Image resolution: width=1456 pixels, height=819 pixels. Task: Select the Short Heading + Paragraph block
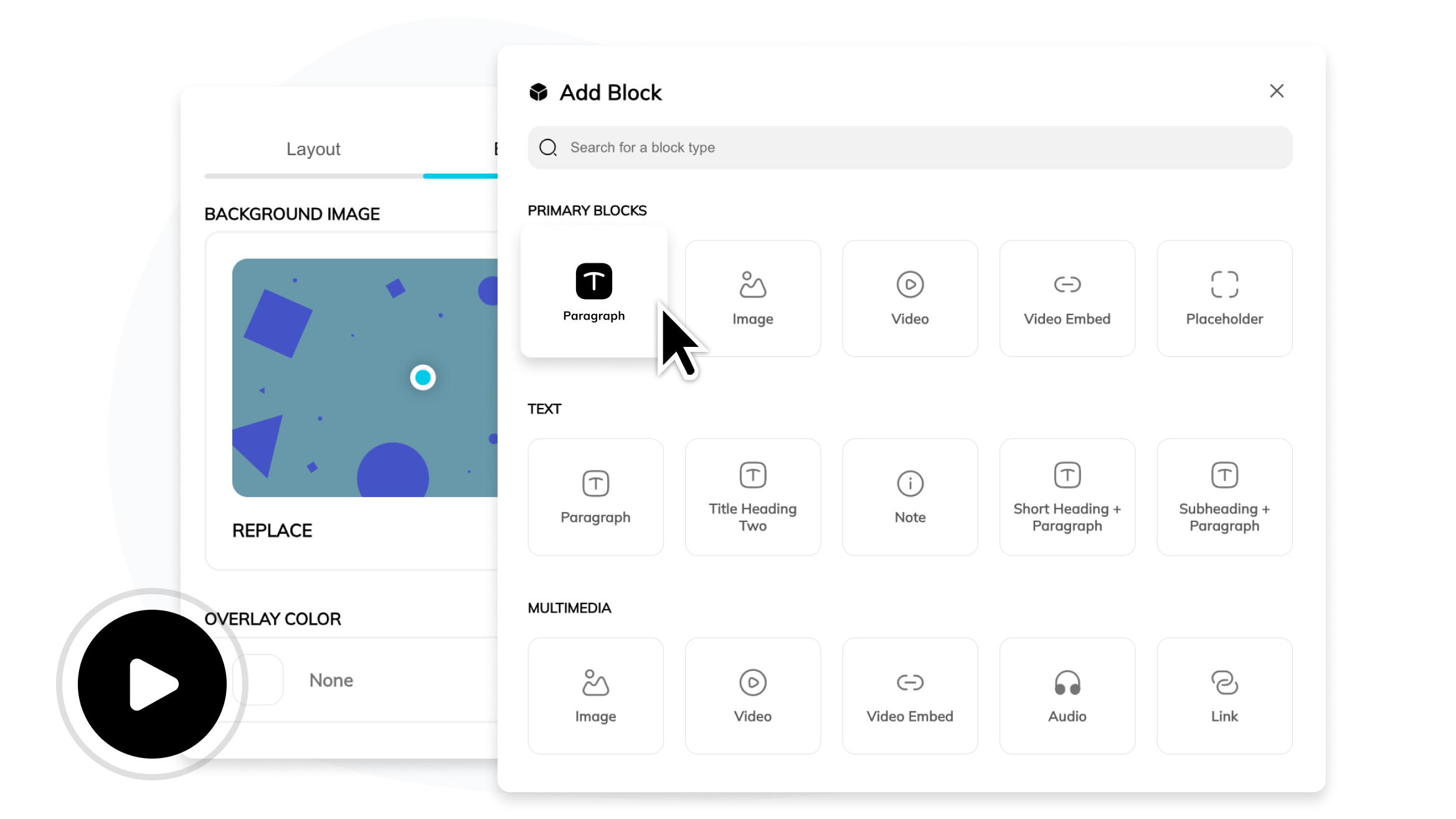coord(1066,496)
